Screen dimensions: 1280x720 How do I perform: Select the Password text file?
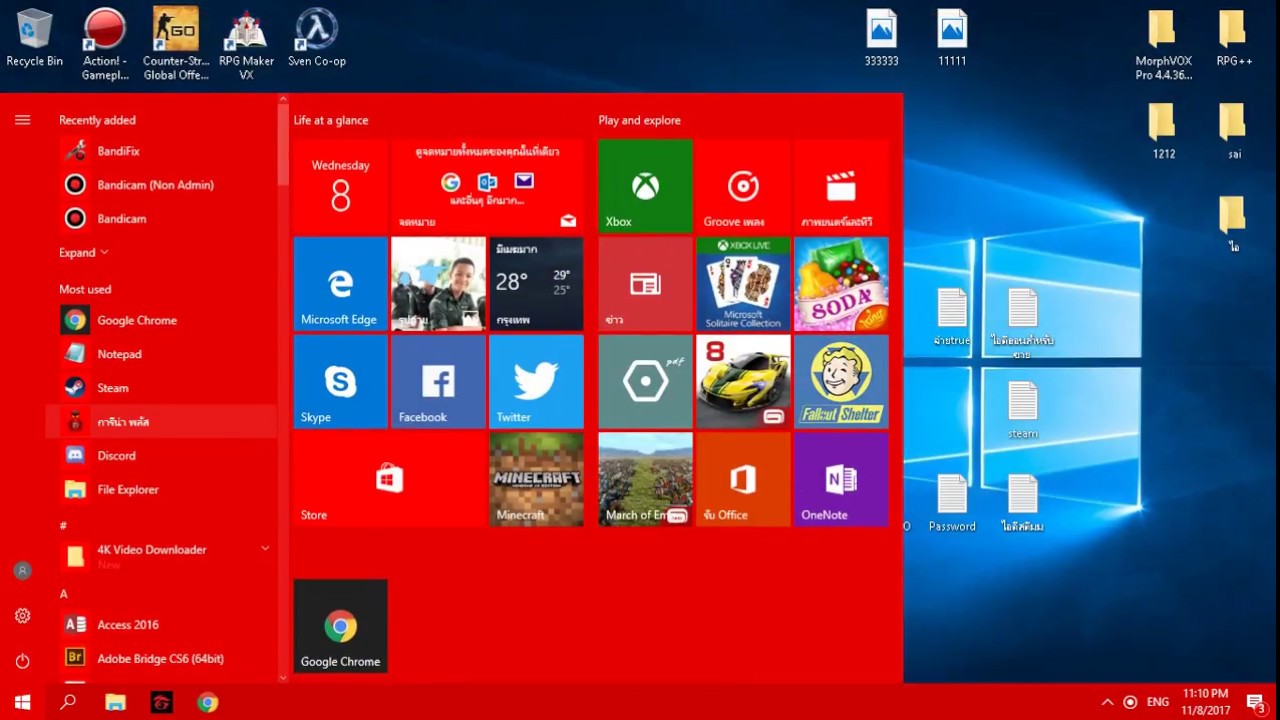click(951, 503)
